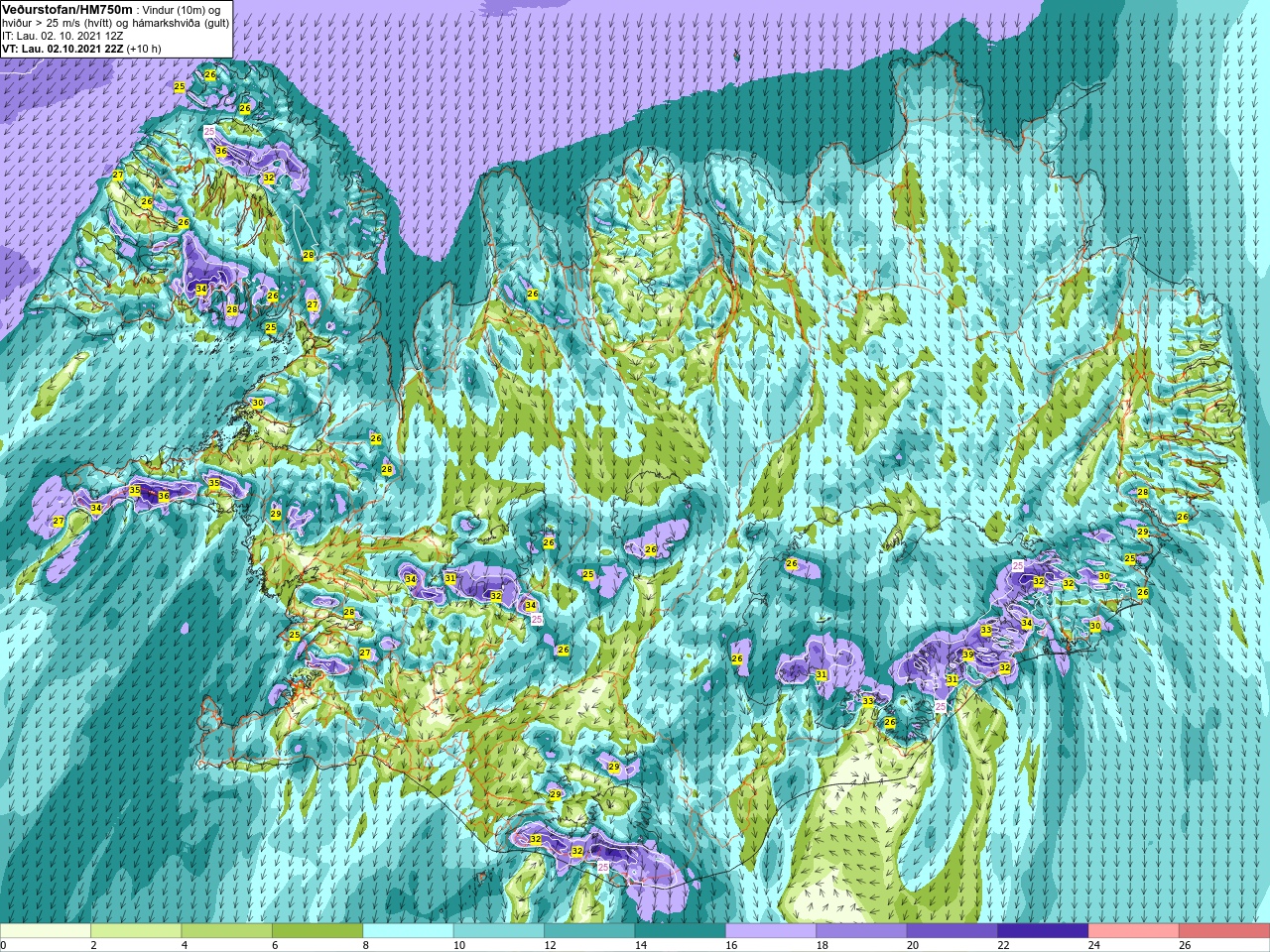
Task: Click the legend scale tick label 18
Action: point(822,945)
